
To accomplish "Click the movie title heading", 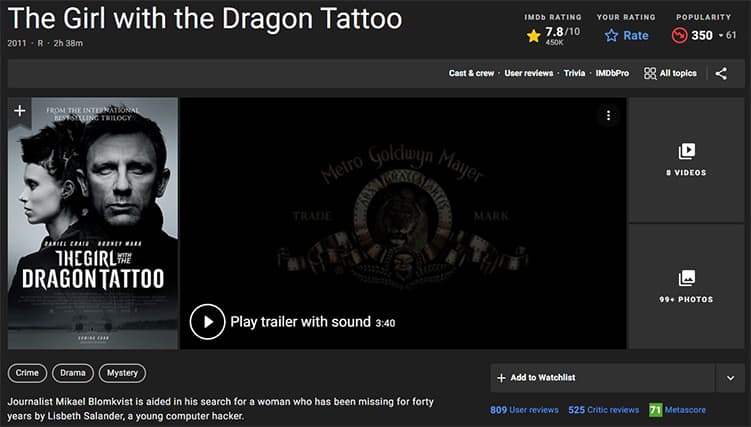I will [205, 18].
